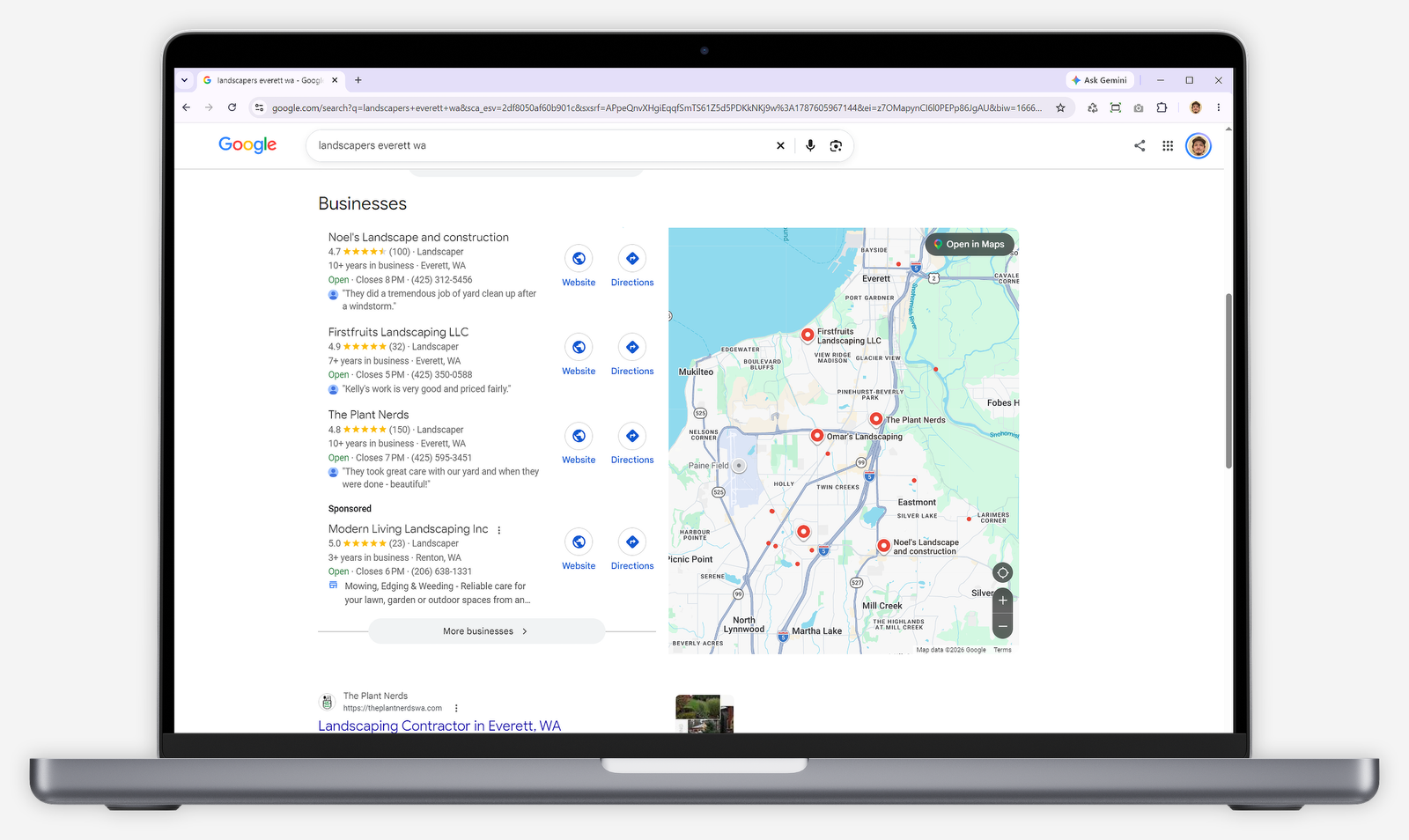Image resolution: width=1409 pixels, height=840 pixels.
Task: Click the Ask Gemini button
Action: tap(1099, 80)
